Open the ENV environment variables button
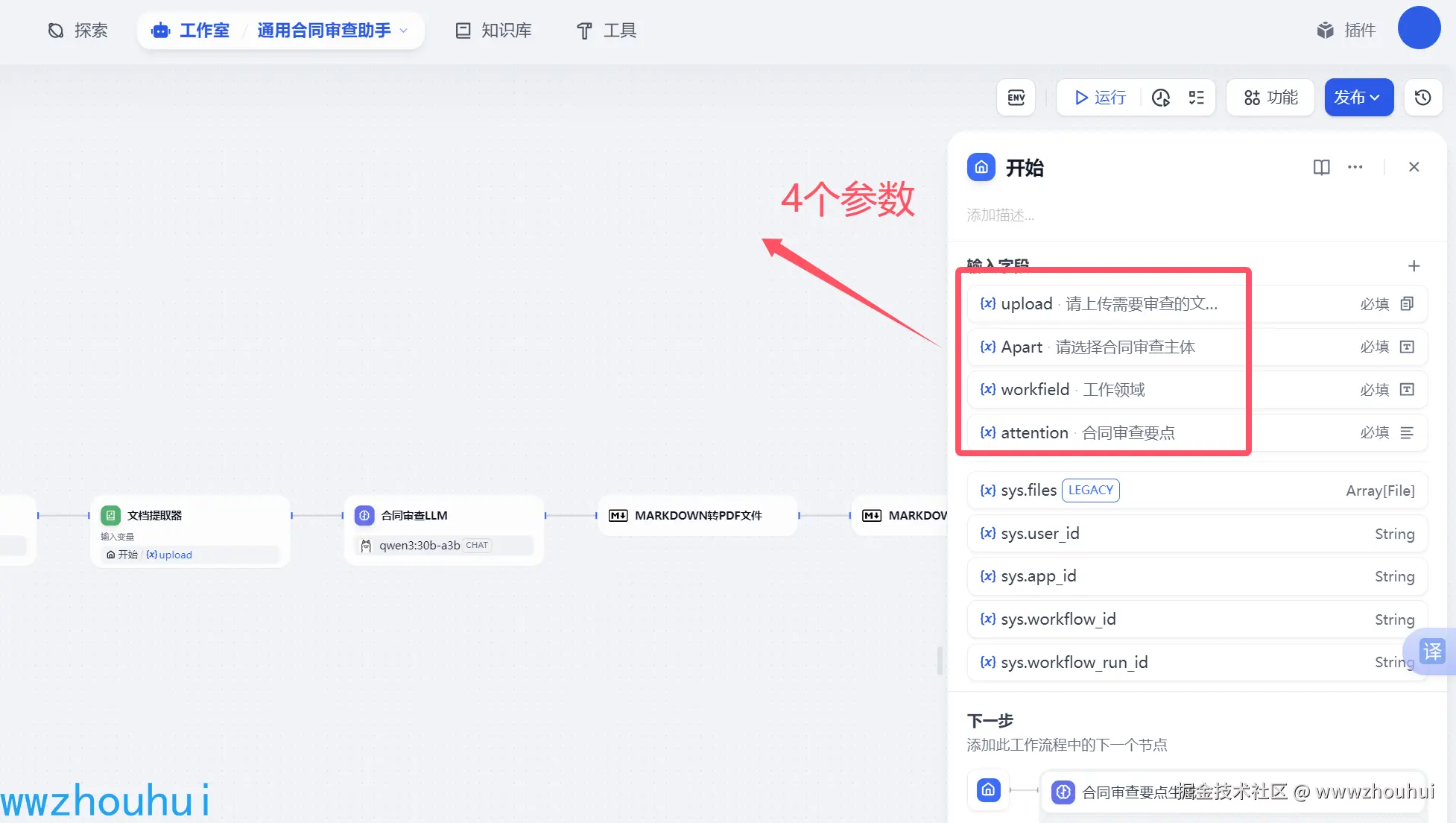 point(1016,98)
